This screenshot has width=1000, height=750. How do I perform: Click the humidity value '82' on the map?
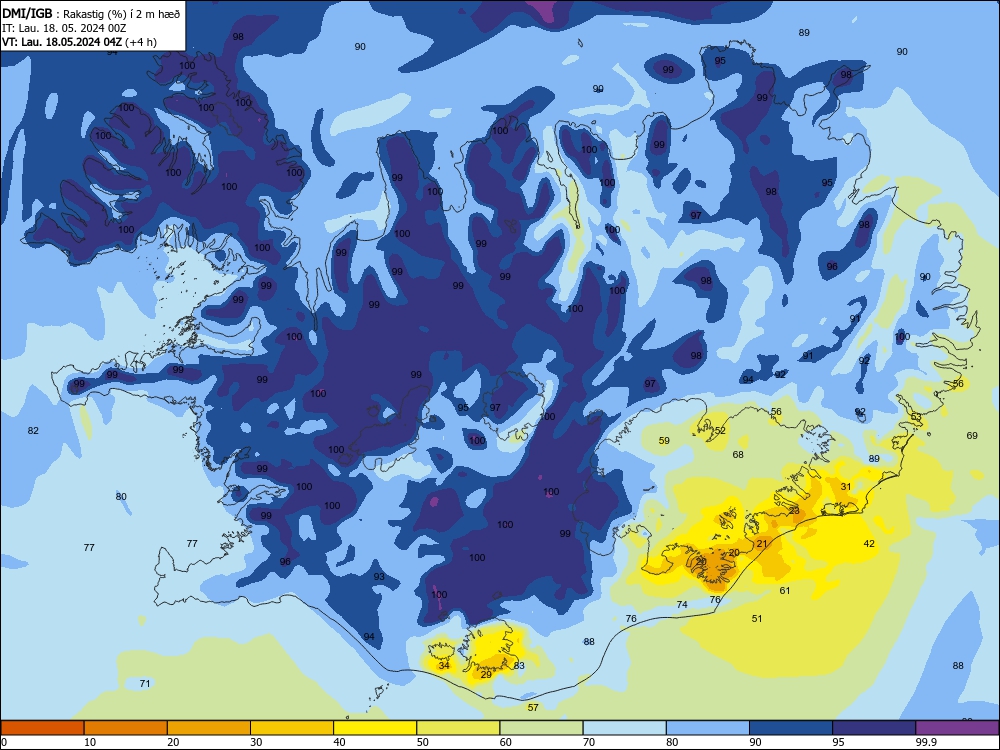(x=33, y=430)
